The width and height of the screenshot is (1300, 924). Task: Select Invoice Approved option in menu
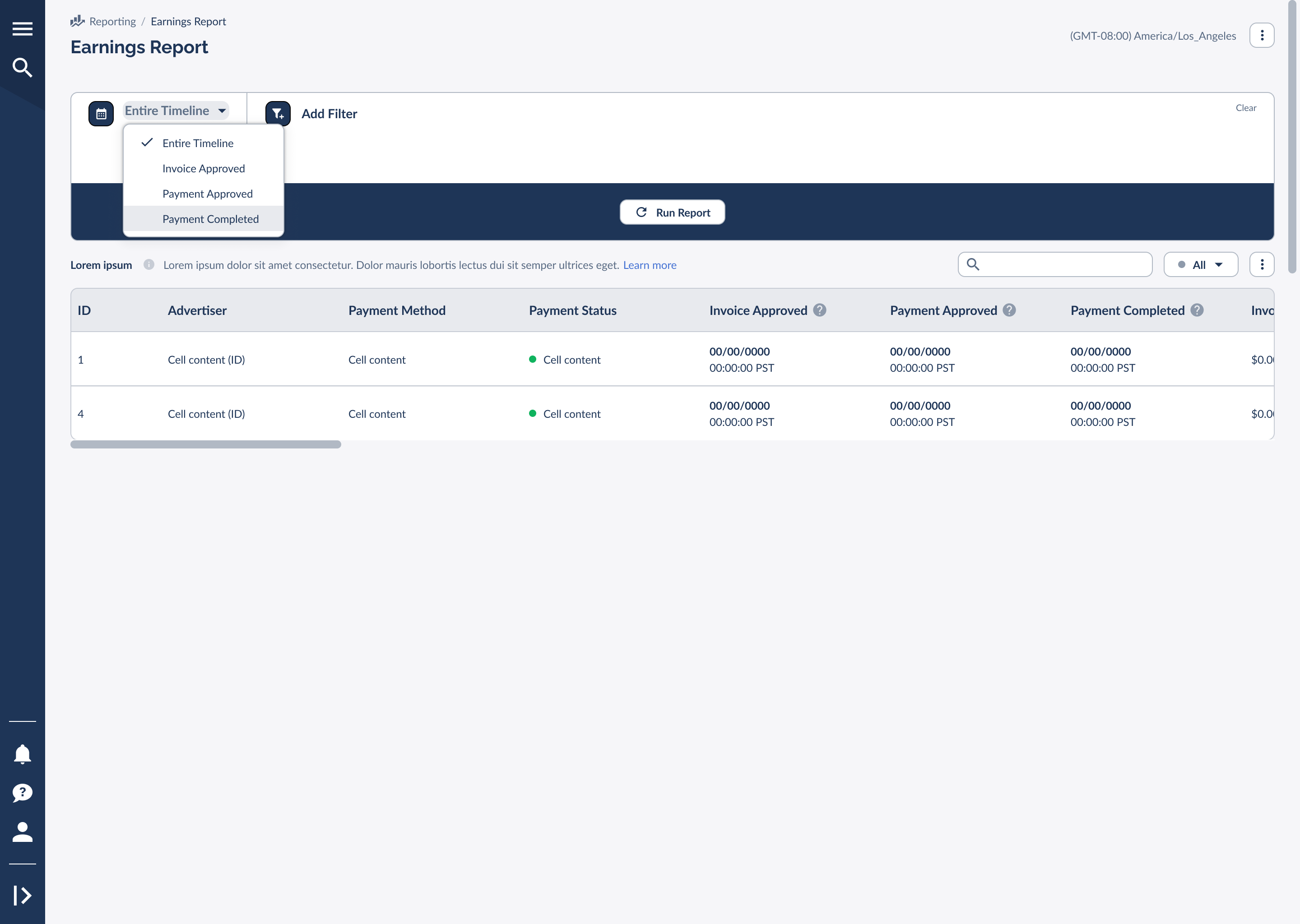tap(203, 168)
